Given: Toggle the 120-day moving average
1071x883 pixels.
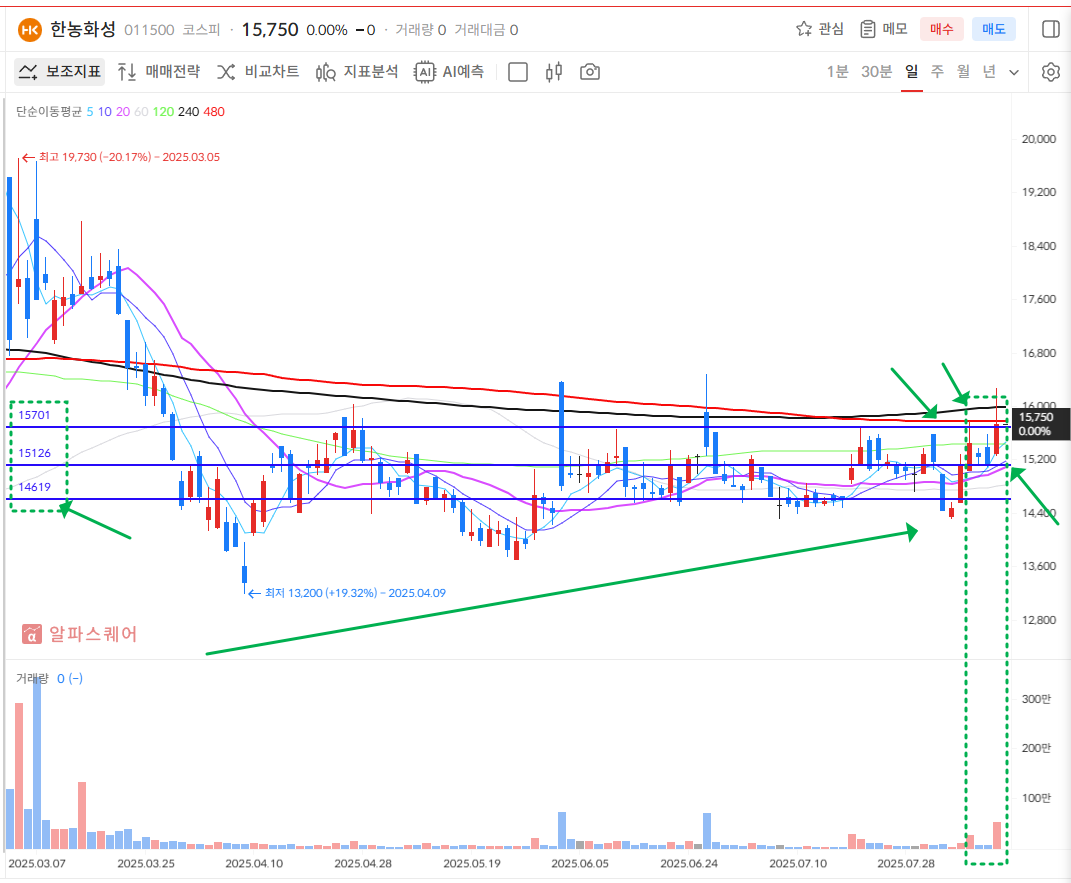Looking at the screenshot, I should tap(163, 112).
